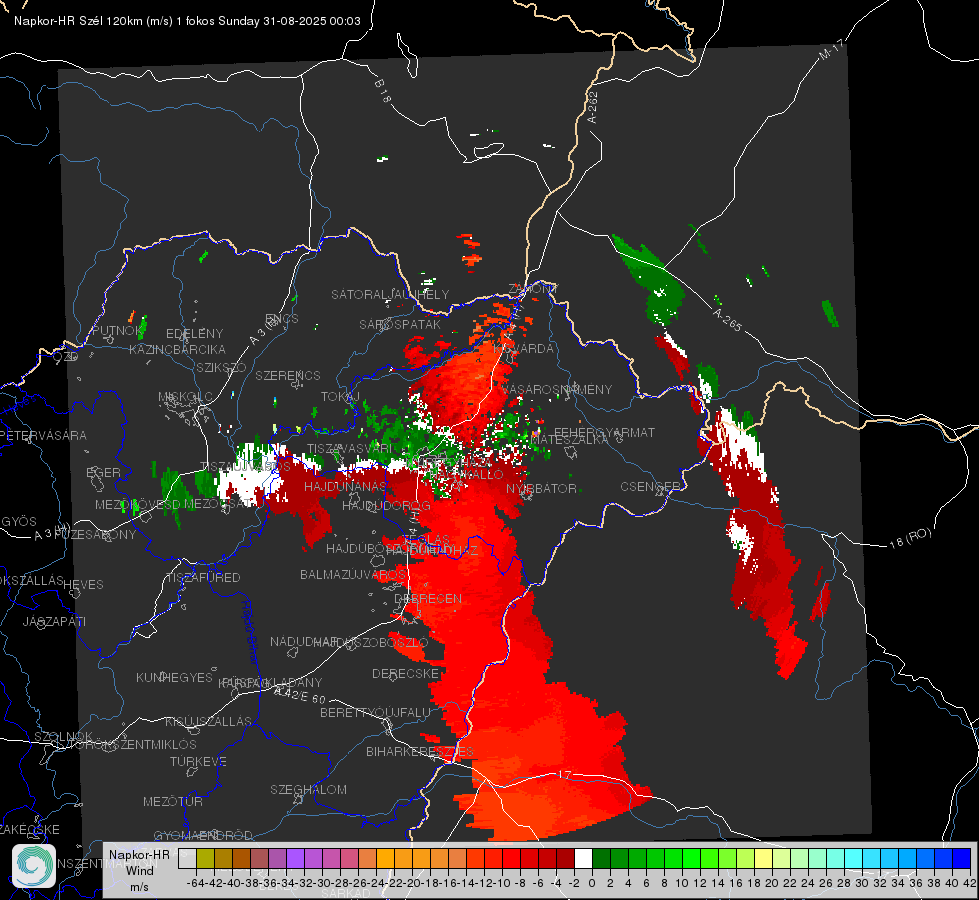Click the FEHÉRGYARMAT city label
This screenshot has width=979, height=900.
(x=604, y=432)
